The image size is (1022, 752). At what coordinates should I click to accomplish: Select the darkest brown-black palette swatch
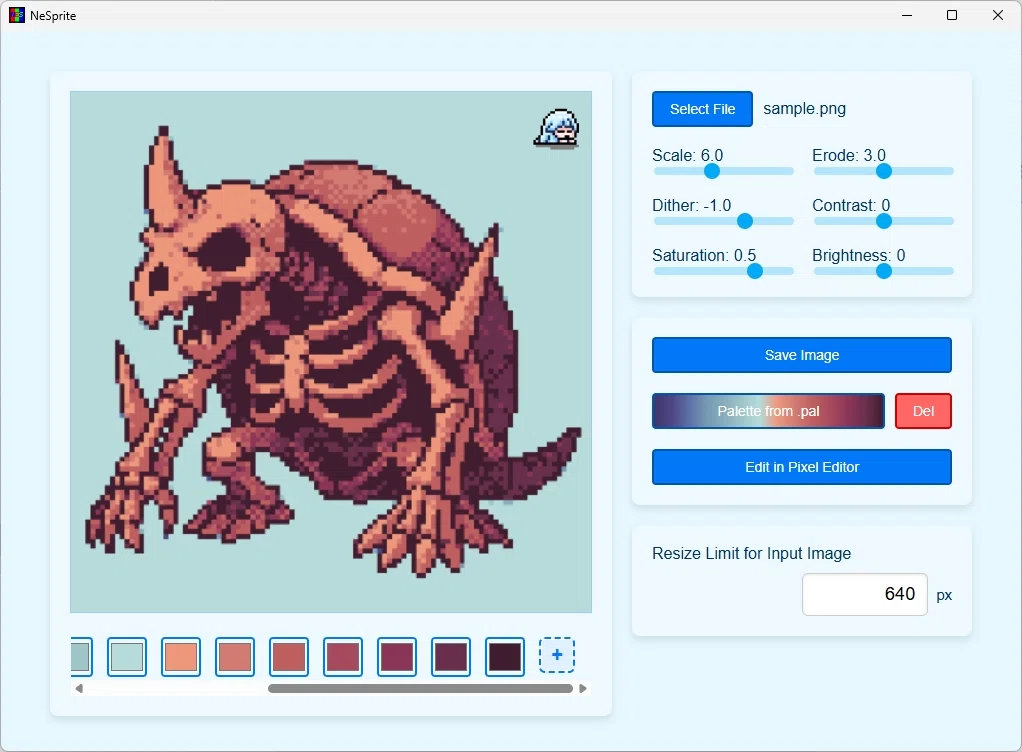[505, 656]
